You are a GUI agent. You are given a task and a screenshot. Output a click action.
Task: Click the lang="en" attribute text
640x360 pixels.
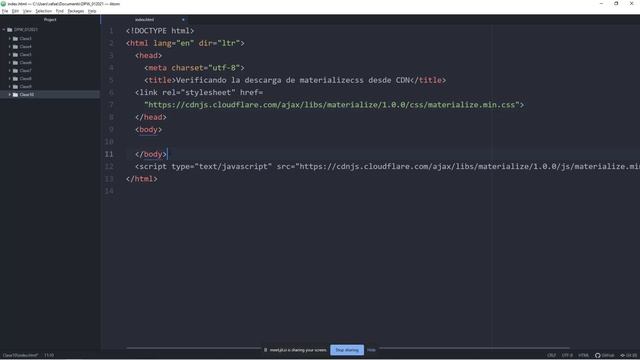click(173, 43)
